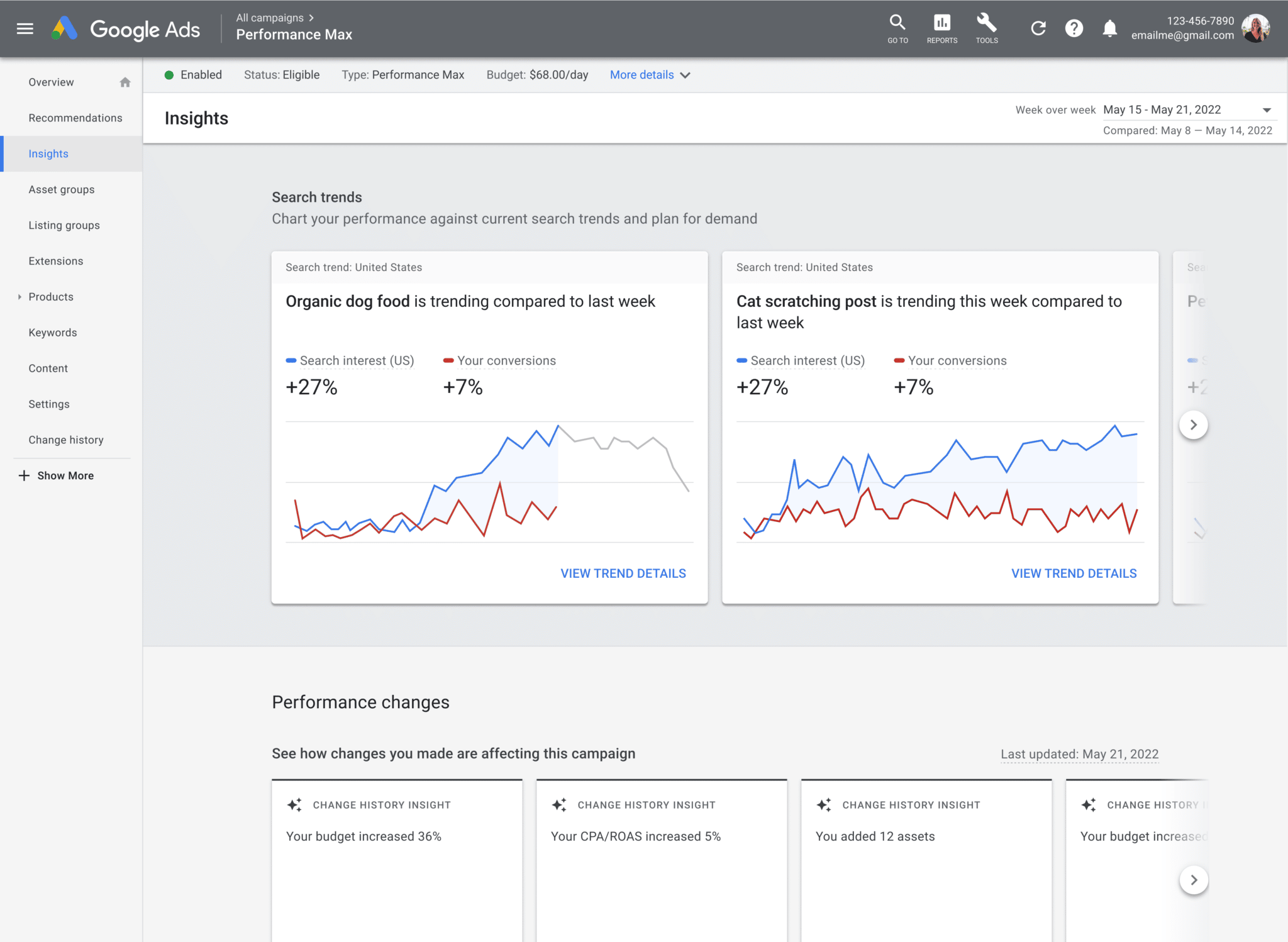1288x942 pixels.
Task: Select Change history in the sidebar
Action: coord(66,440)
